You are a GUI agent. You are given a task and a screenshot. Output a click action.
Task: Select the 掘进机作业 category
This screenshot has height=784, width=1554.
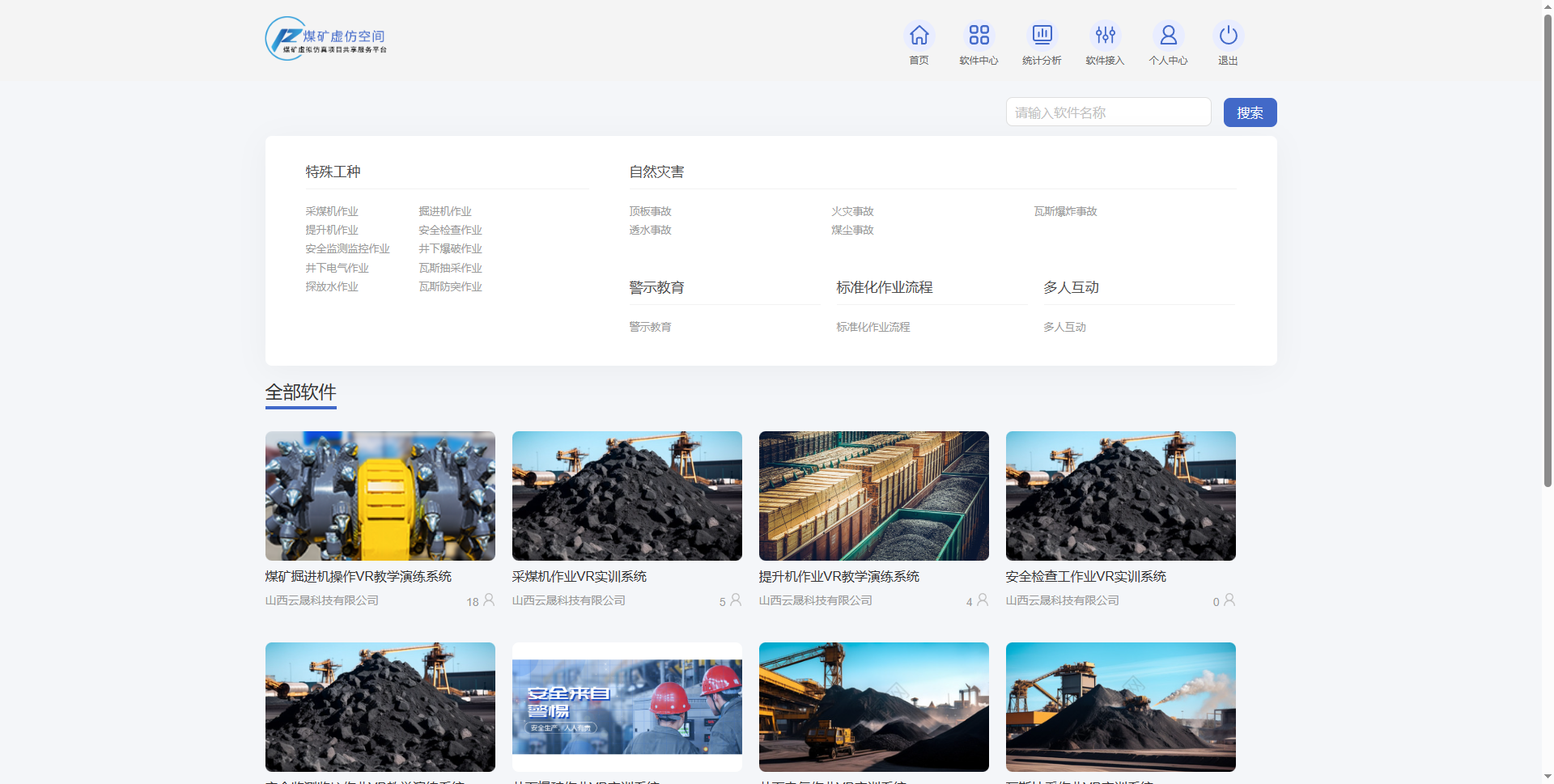[445, 211]
